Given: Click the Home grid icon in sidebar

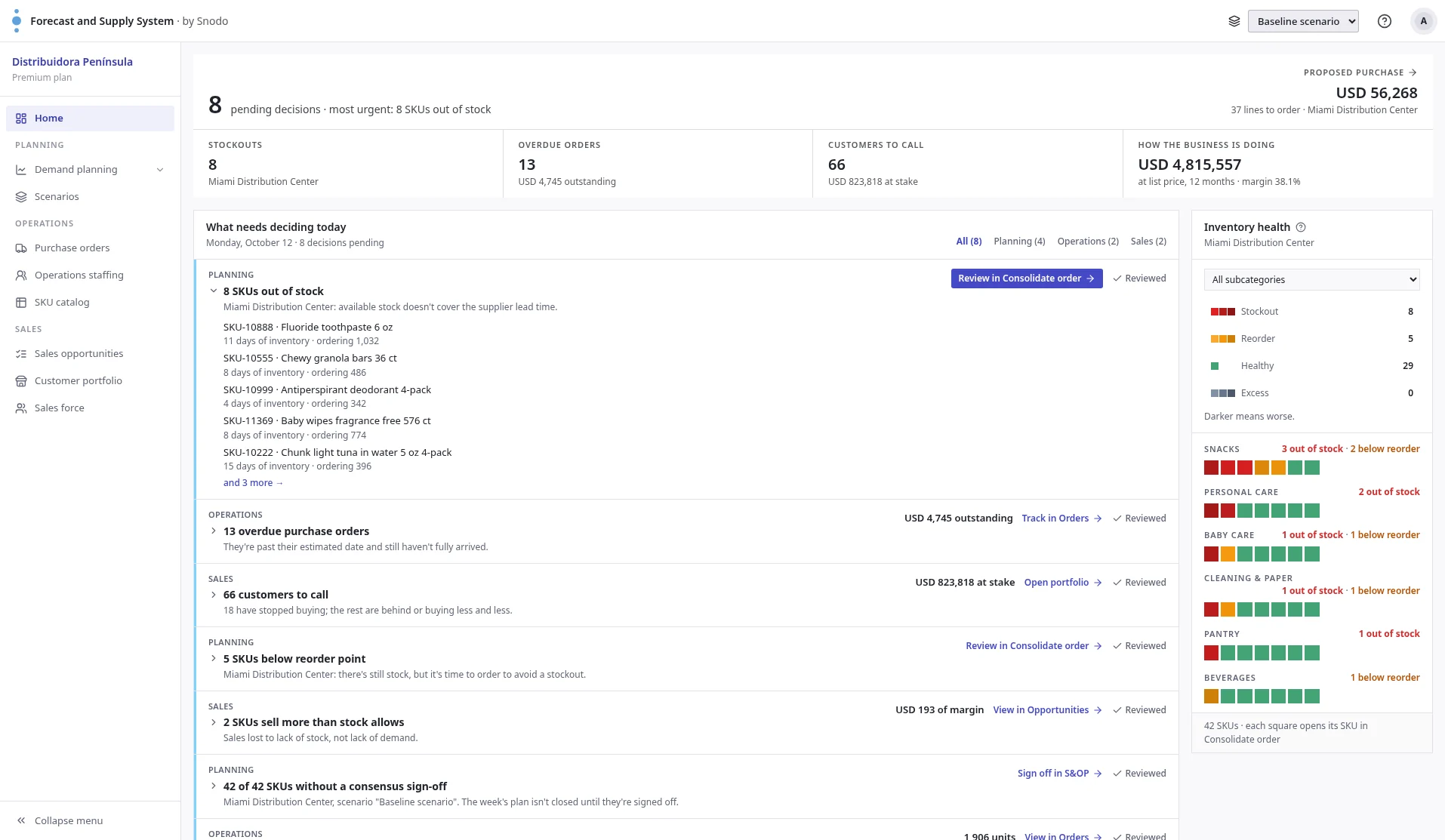Looking at the screenshot, I should (x=21, y=118).
